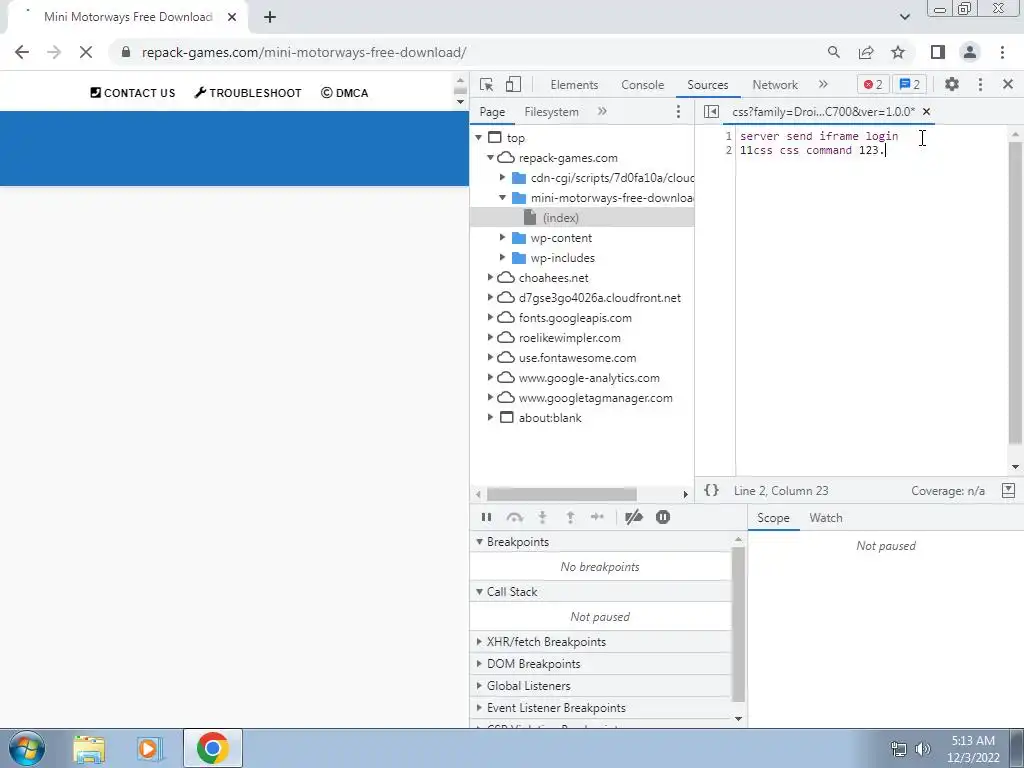
Task: Toggle deactivate breakpoints icon
Action: pos(633,517)
